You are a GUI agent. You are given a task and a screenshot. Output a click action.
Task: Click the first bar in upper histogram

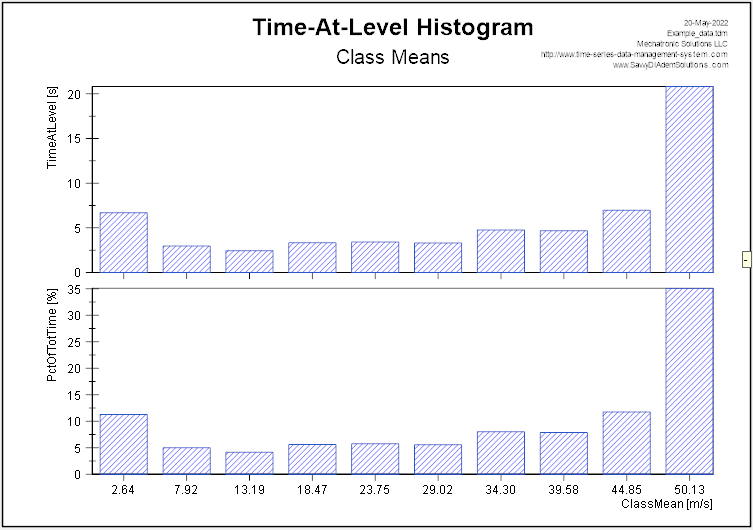pos(123,243)
